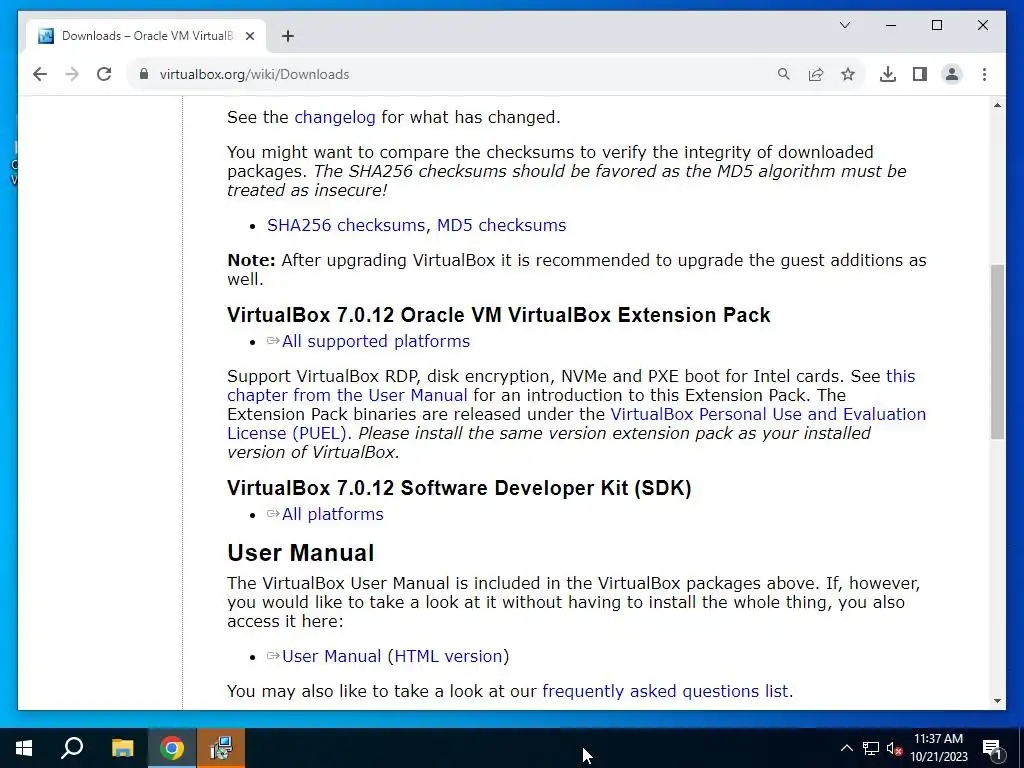Viewport: 1024px width, 768px height.
Task: Reload the Downloads page
Action: point(104,74)
